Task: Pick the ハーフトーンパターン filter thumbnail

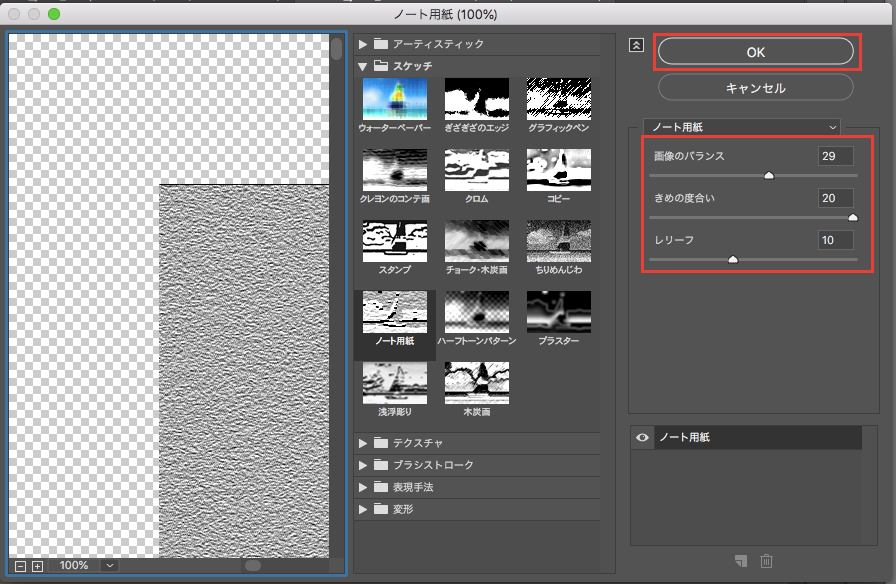Action: pos(476,312)
